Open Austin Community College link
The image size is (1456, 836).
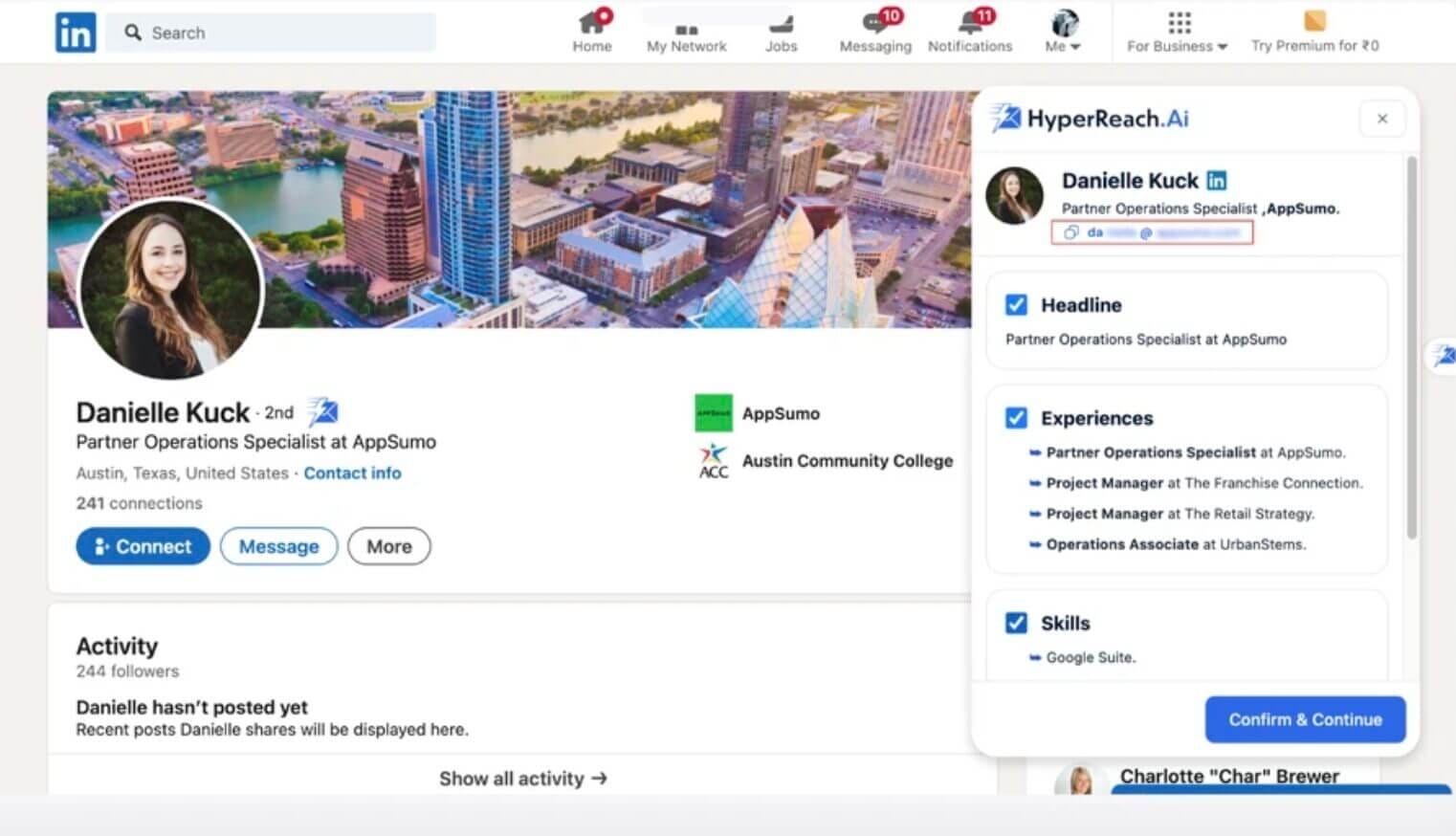coord(848,461)
